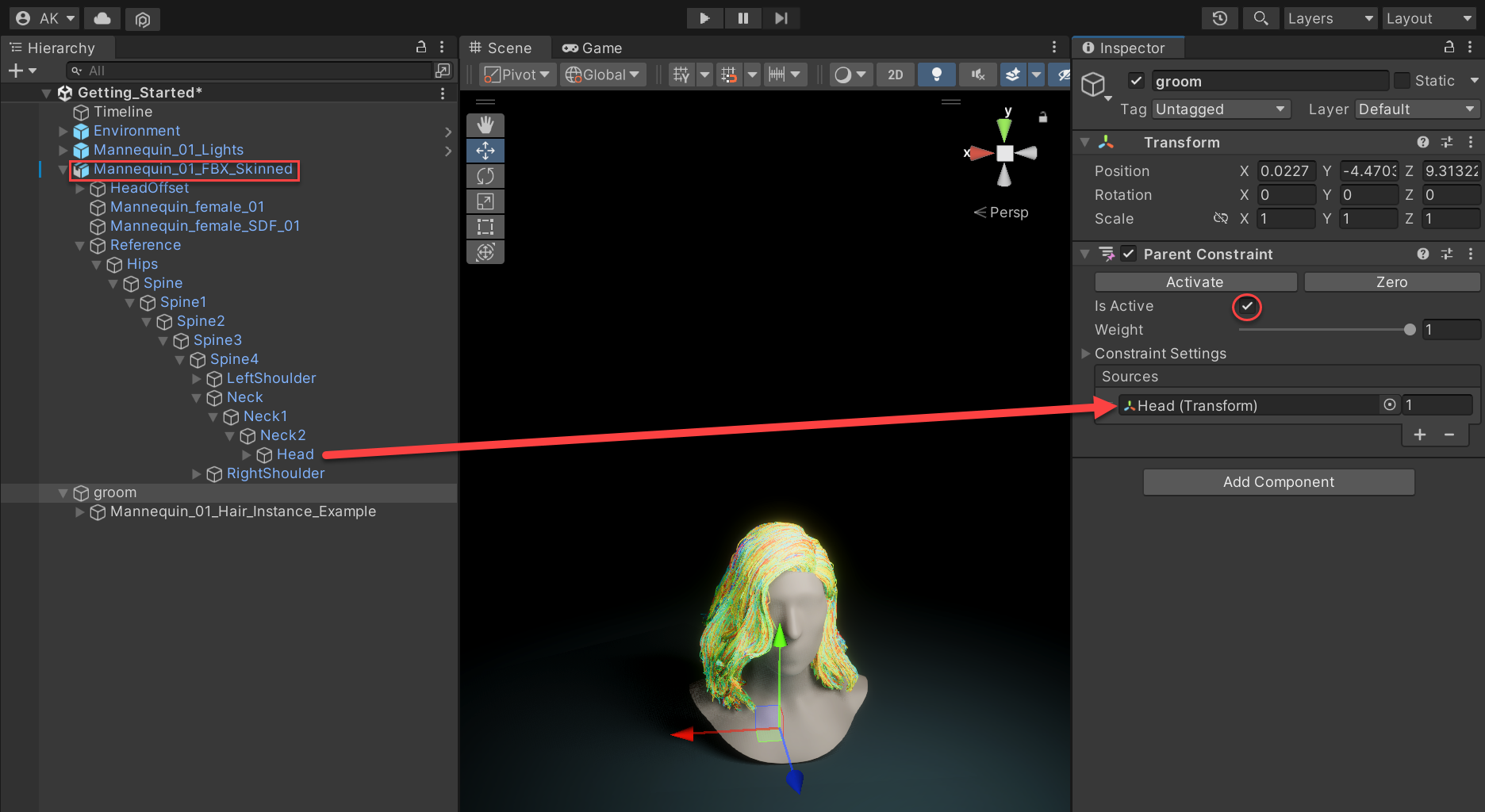Switch to the Game tab
The height and width of the screenshot is (812, 1485).
pyautogui.click(x=592, y=48)
